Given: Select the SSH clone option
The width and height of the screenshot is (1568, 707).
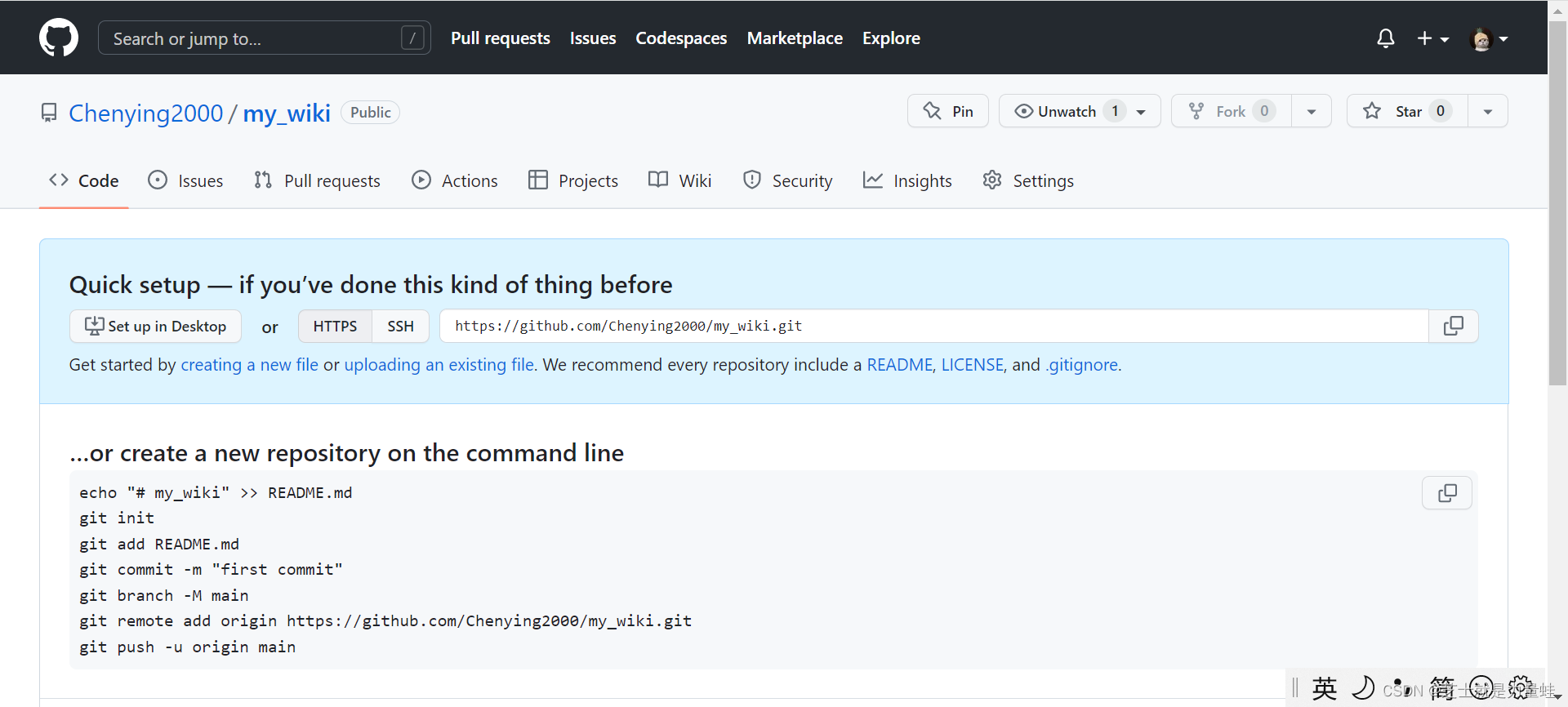Looking at the screenshot, I should (400, 326).
